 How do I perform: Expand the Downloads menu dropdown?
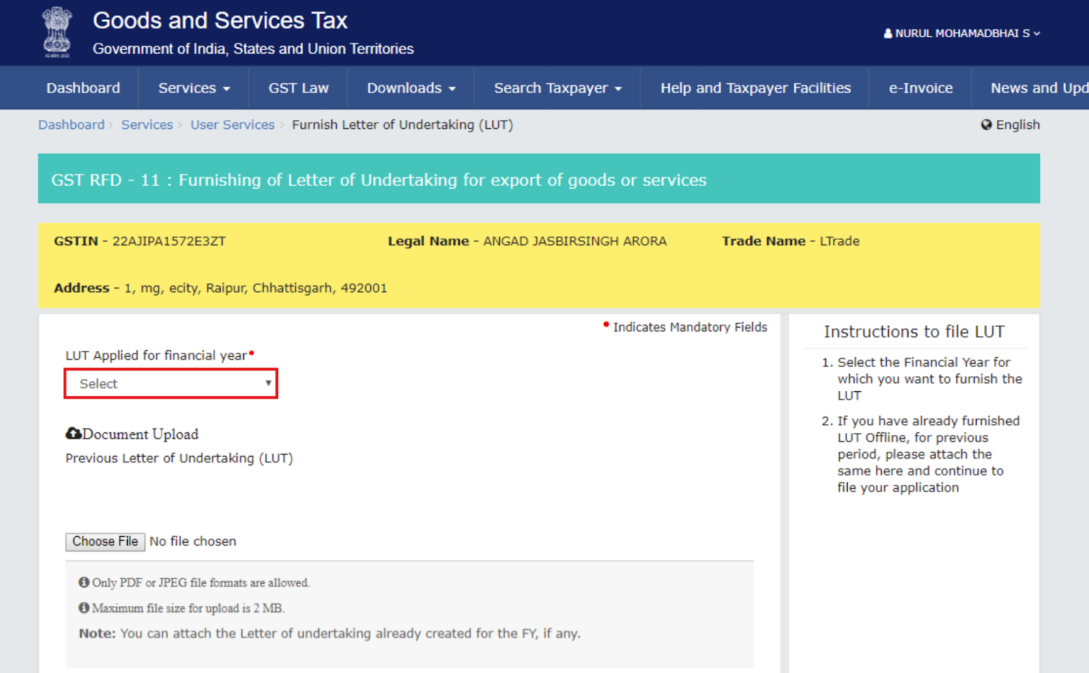[411, 88]
